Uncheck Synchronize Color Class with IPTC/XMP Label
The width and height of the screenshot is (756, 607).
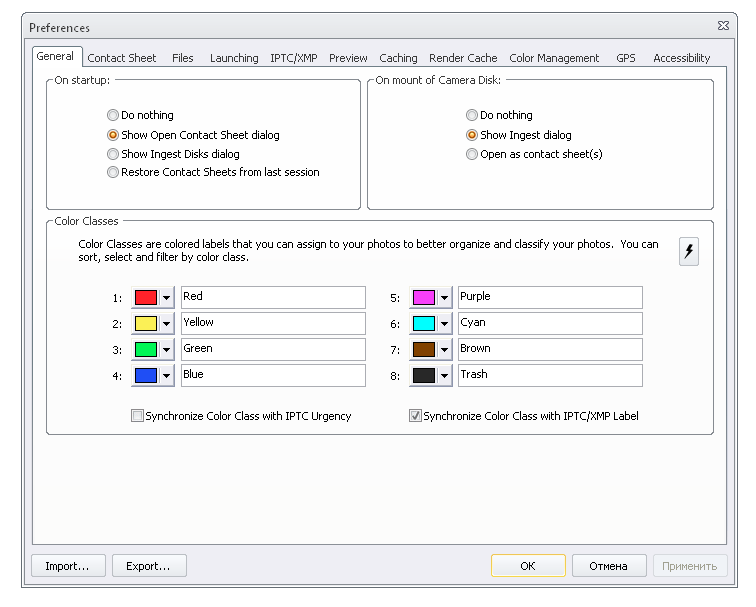(x=415, y=416)
